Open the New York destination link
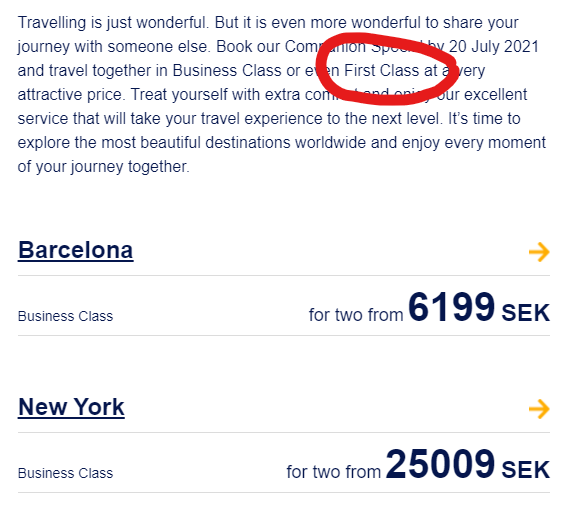Screen dimensions: 583x530 pyautogui.click(x=71, y=407)
